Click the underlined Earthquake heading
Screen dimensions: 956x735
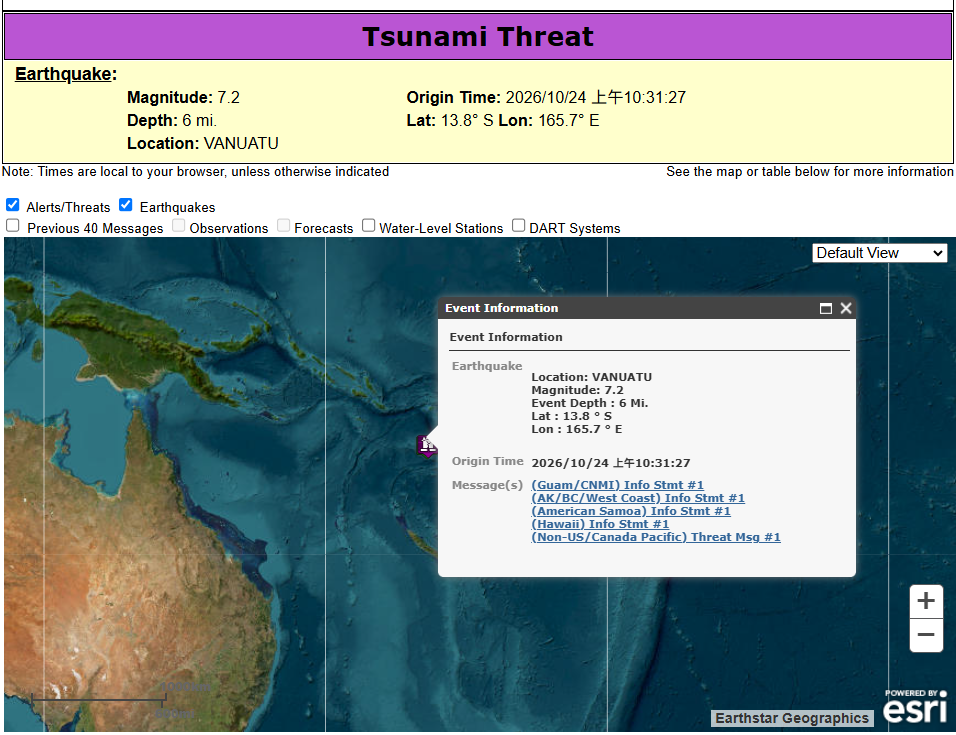tap(63, 74)
